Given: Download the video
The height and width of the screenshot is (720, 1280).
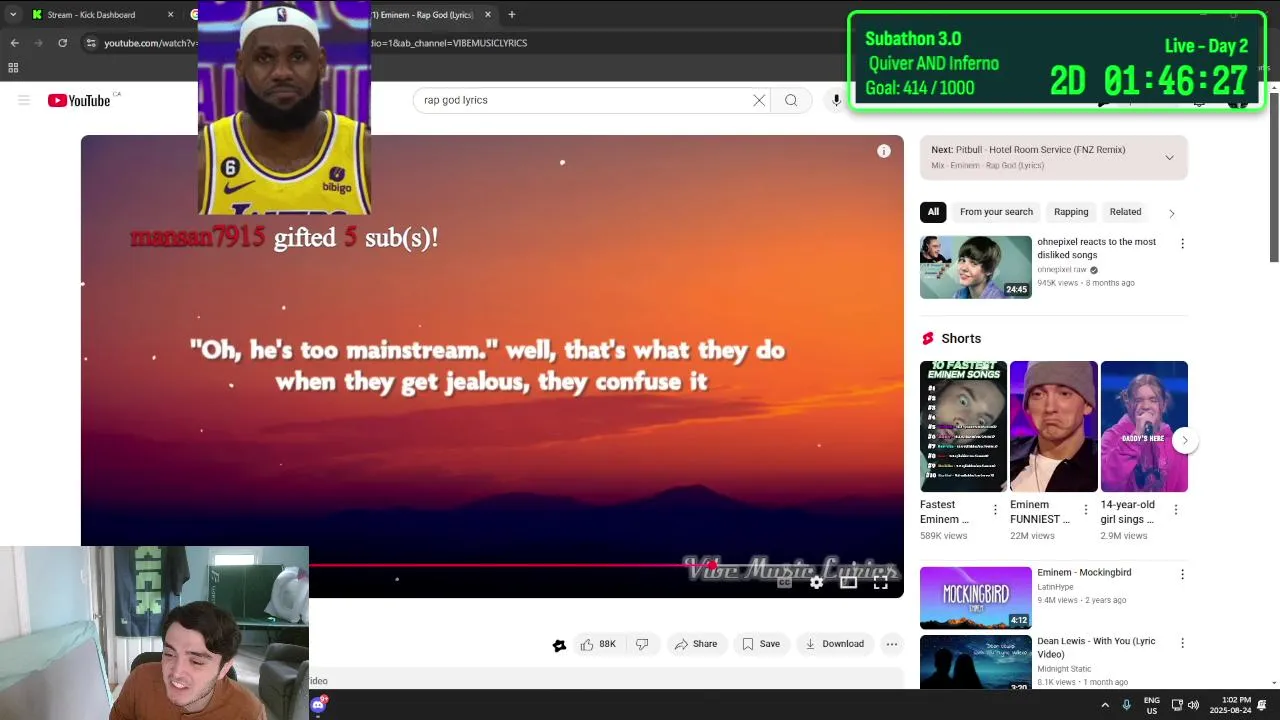Looking at the screenshot, I should [835, 644].
